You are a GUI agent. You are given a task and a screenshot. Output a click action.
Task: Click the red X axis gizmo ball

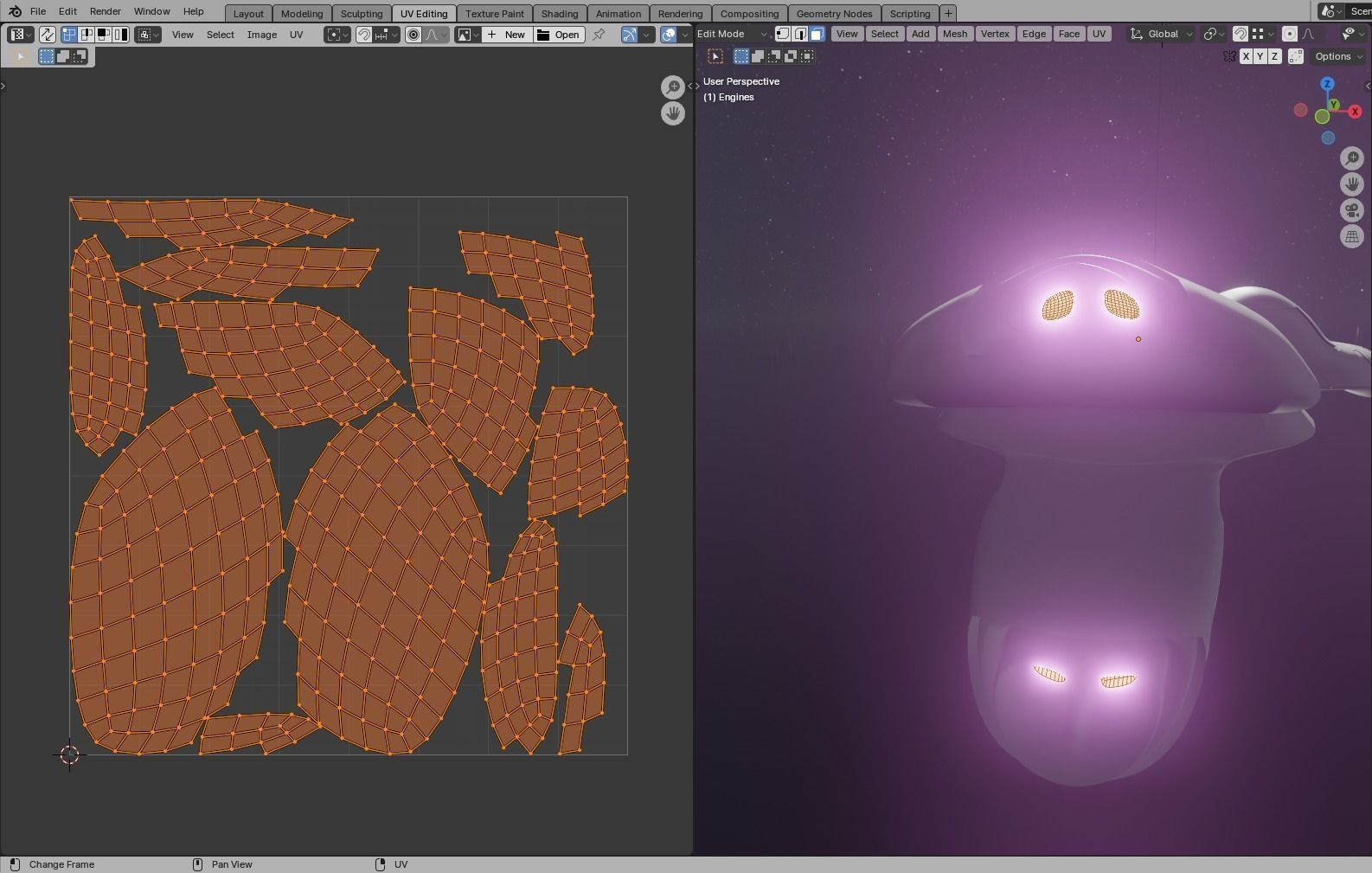(x=1355, y=112)
